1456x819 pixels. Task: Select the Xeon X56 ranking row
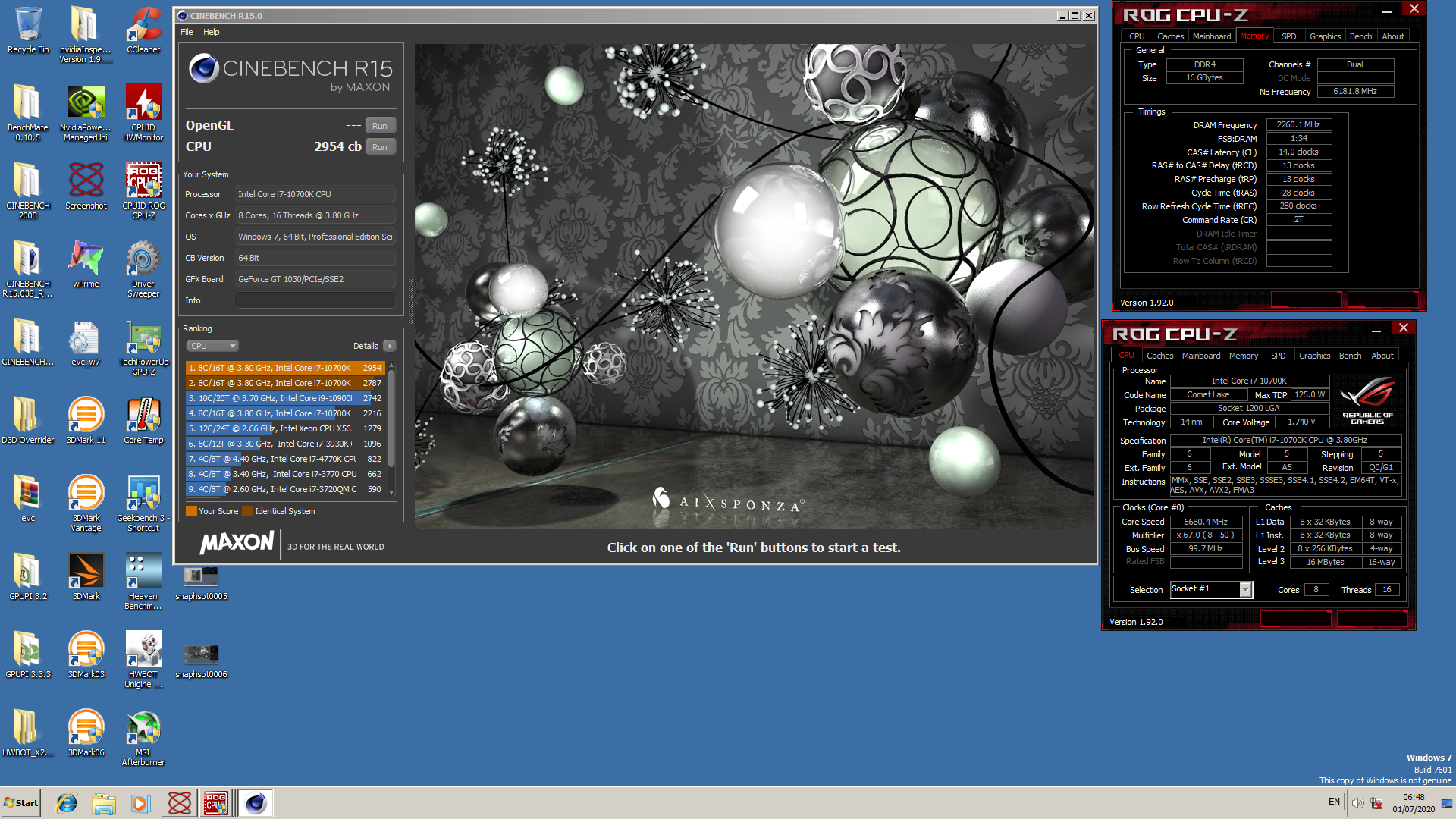tap(286, 428)
